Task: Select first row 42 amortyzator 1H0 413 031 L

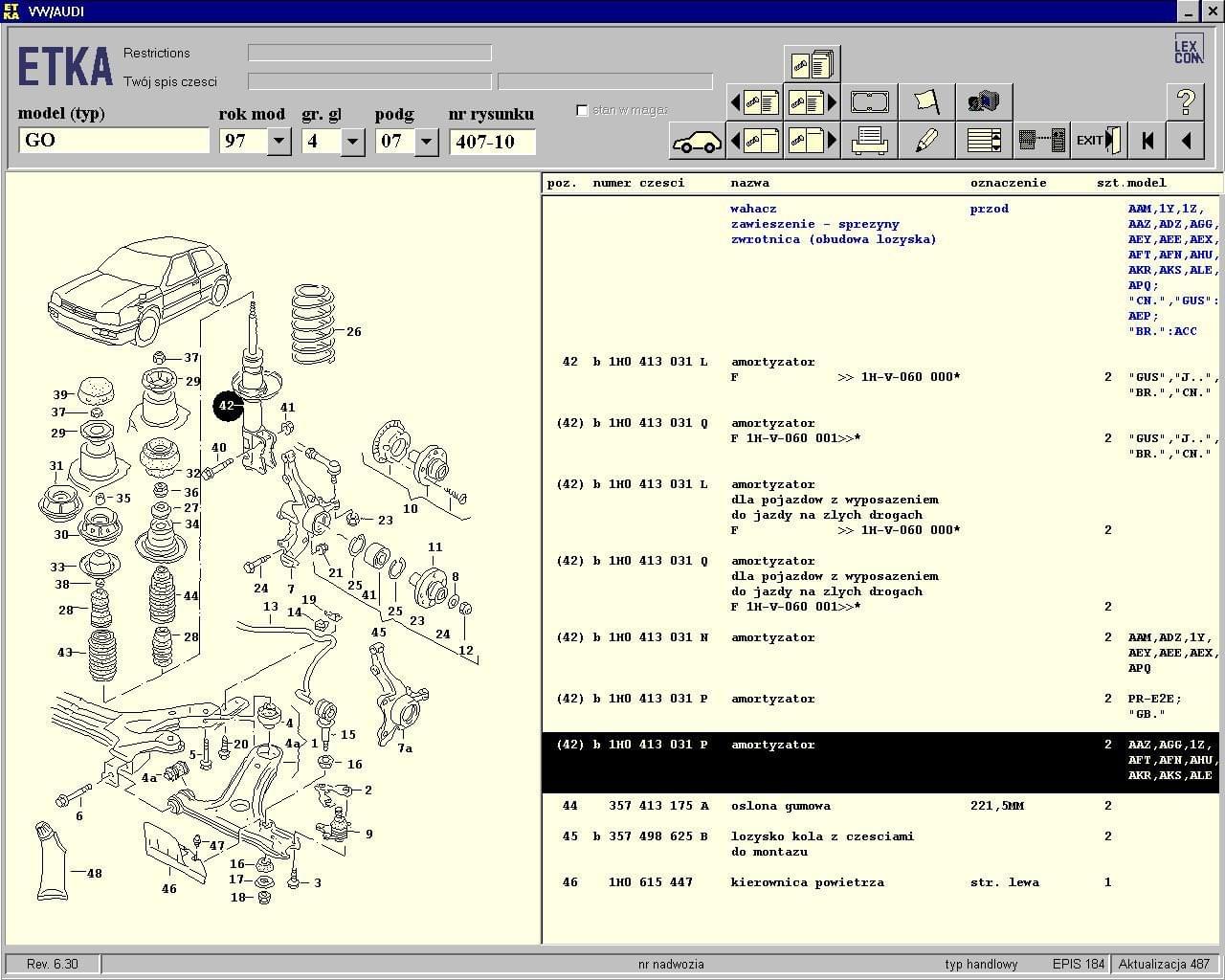Action: coord(882,377)
